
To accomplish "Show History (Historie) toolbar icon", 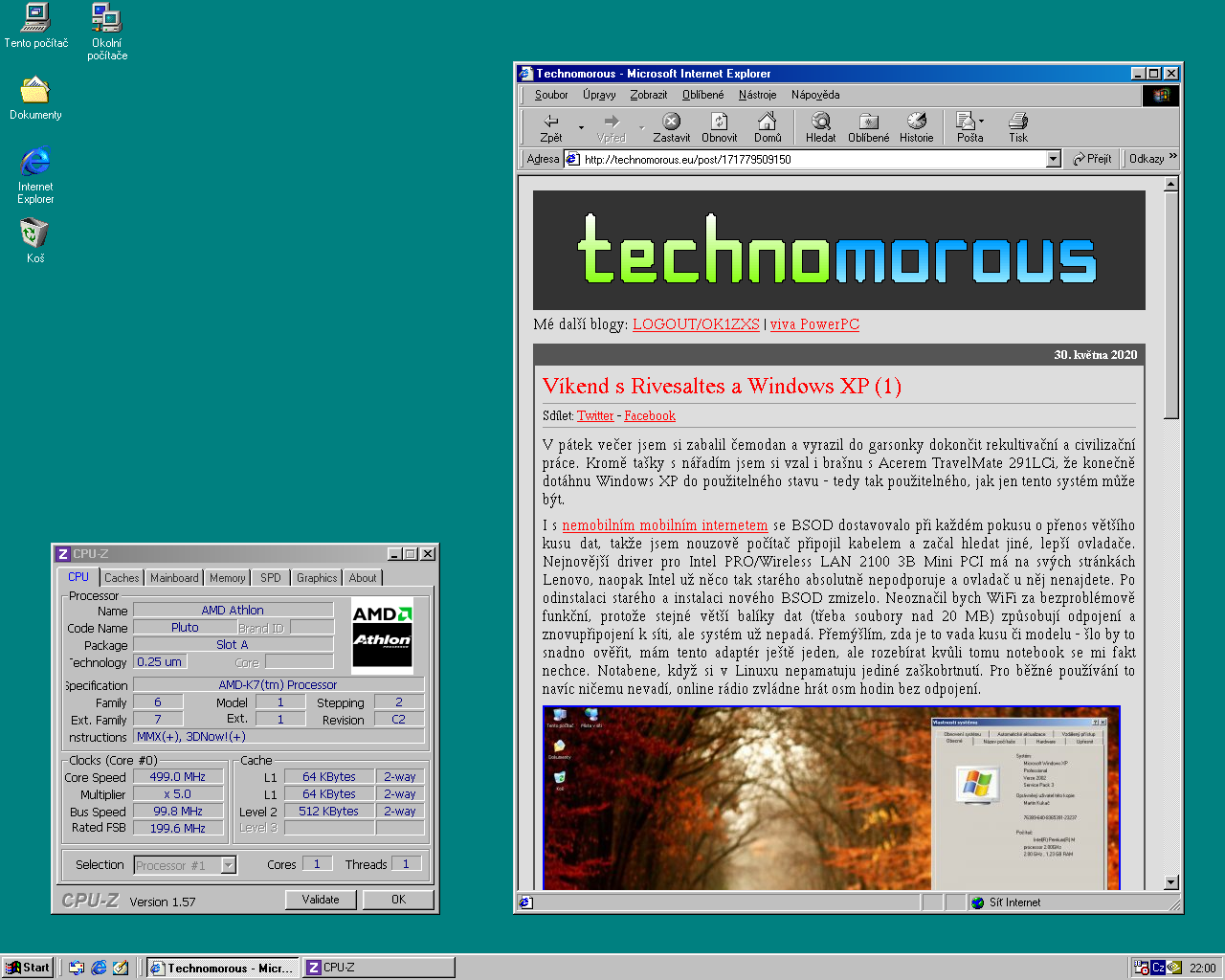I will [916, 122].
